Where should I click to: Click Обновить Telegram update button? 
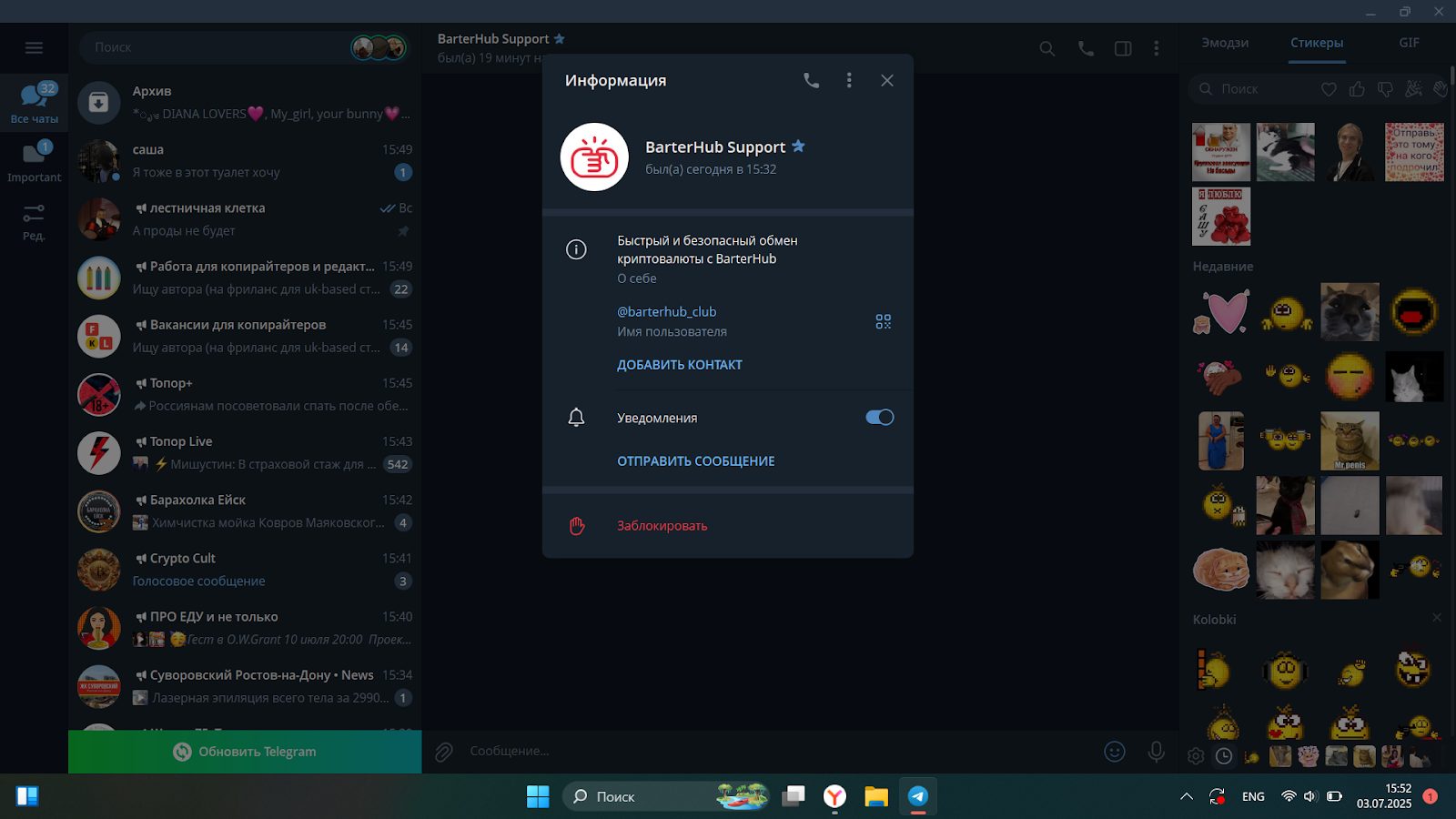(x=245, y=752)
